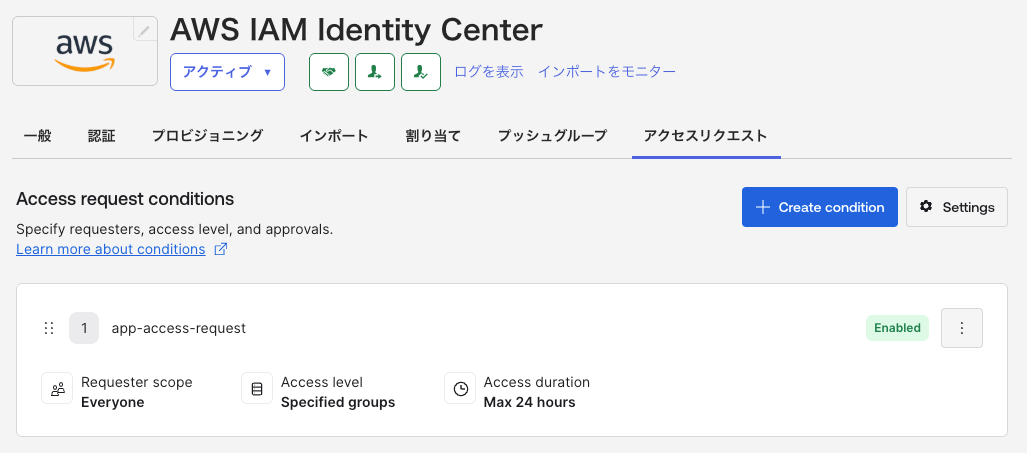
Task: Click the ログを表示 link
Action: tap(489, 72)
